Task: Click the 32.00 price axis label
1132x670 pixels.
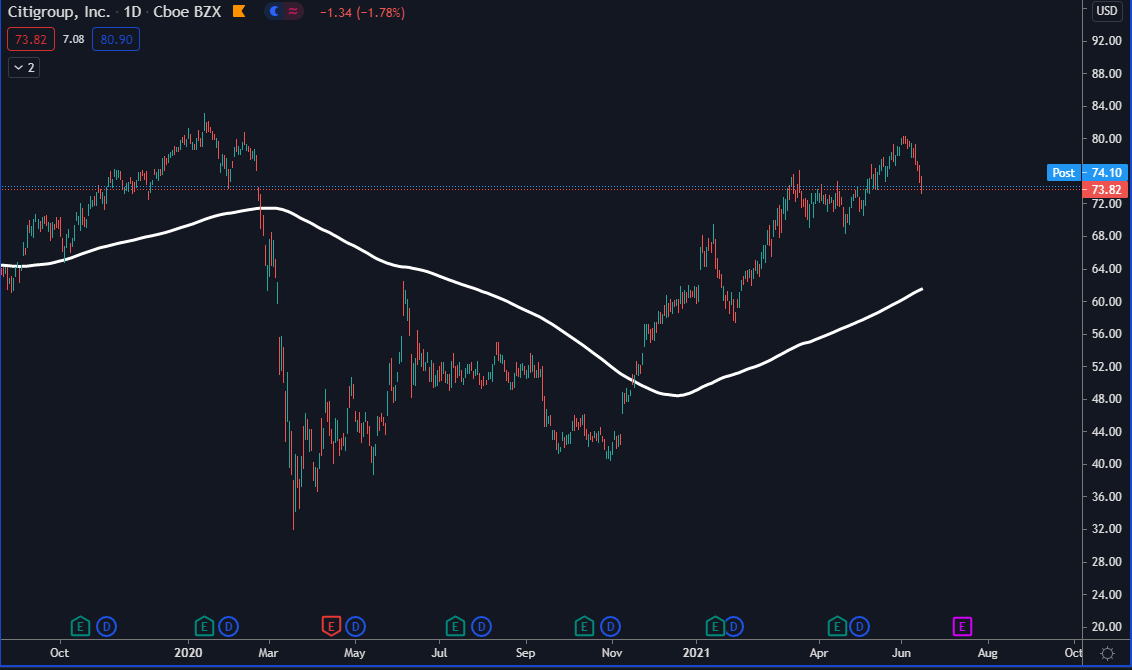Action: click(1107, 529)
